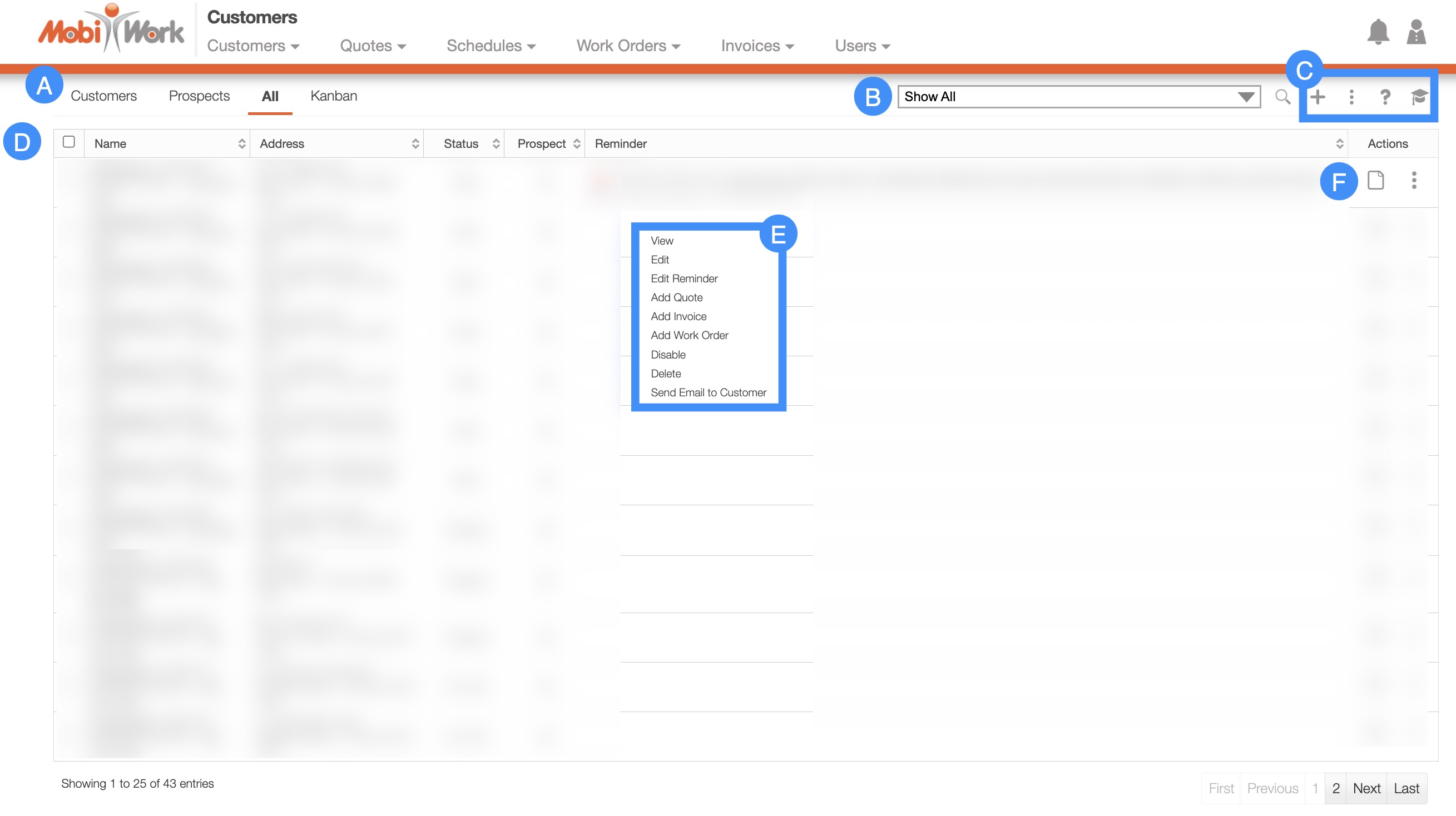Viewport: 1456px width, 816px height.
Task: Toggle the select all rows checkbox
Action: [69, 142]
